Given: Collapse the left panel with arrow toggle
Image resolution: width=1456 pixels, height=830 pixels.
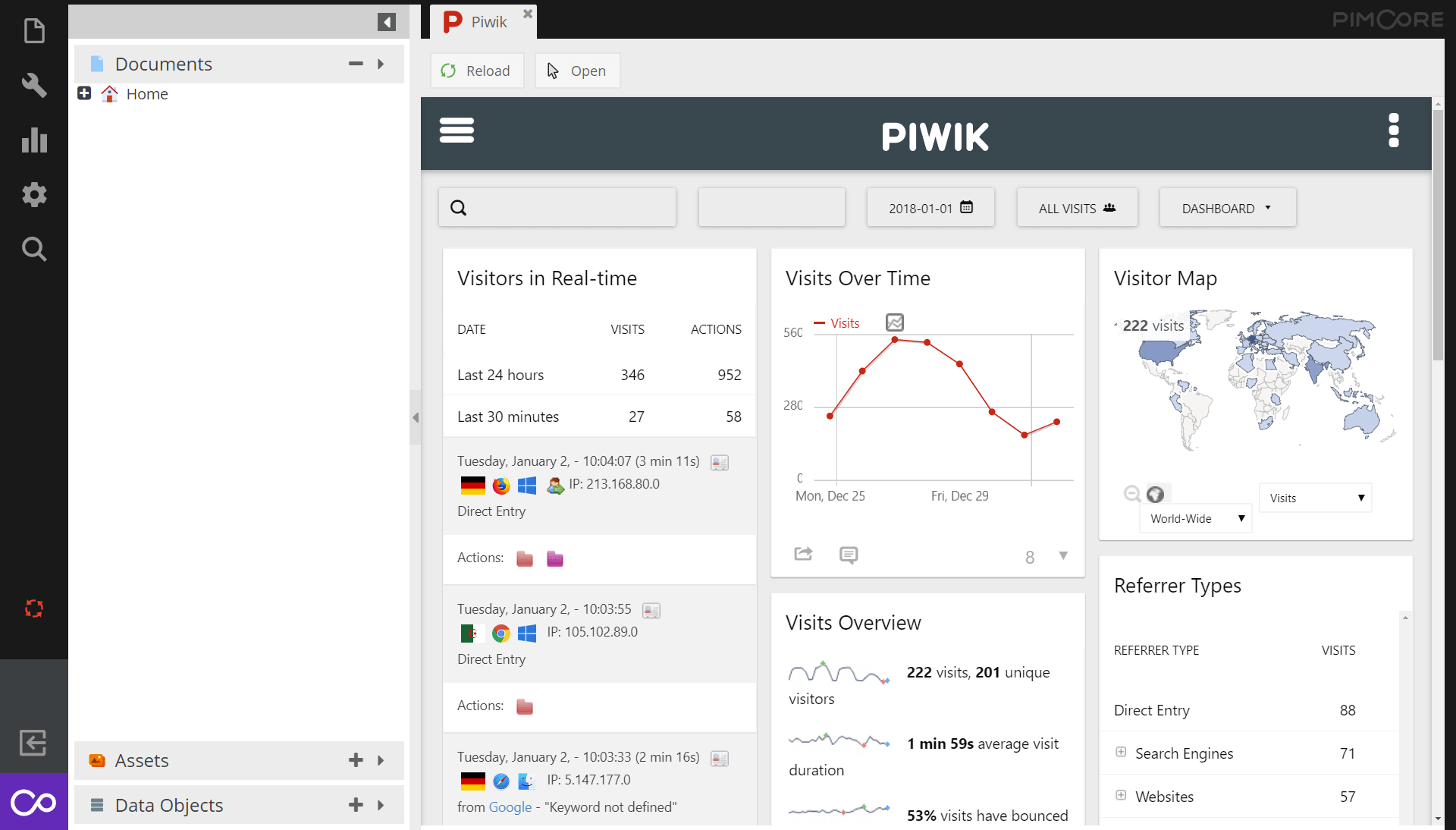Looking at the screenshot, I should tap(387, 22).
